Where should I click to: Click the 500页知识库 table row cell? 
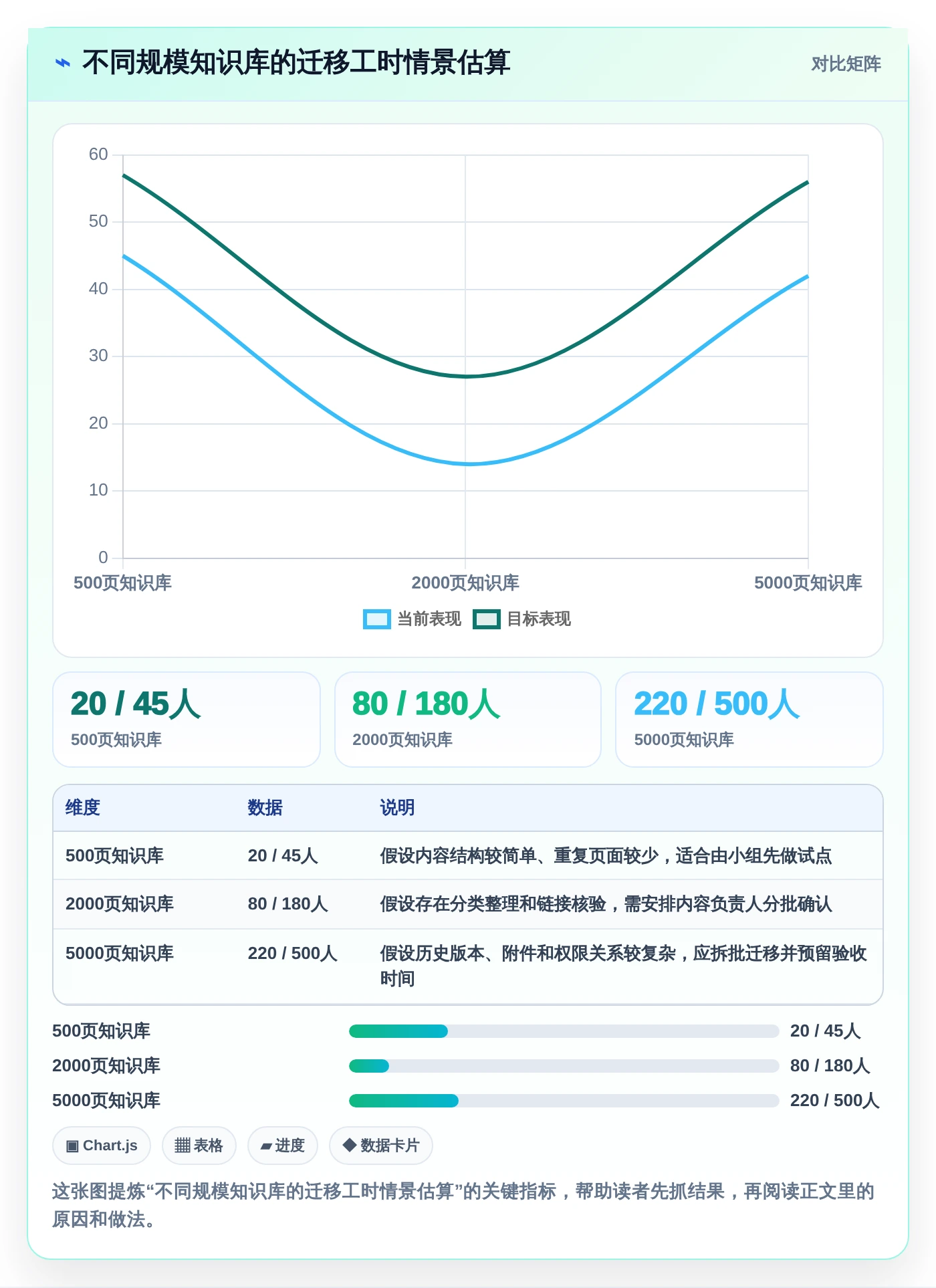(114, 856)
